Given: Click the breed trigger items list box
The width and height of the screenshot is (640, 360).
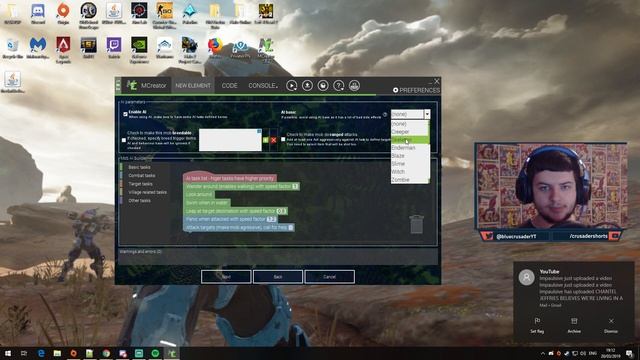Looking at the screenshot, I should pos(230,140).
